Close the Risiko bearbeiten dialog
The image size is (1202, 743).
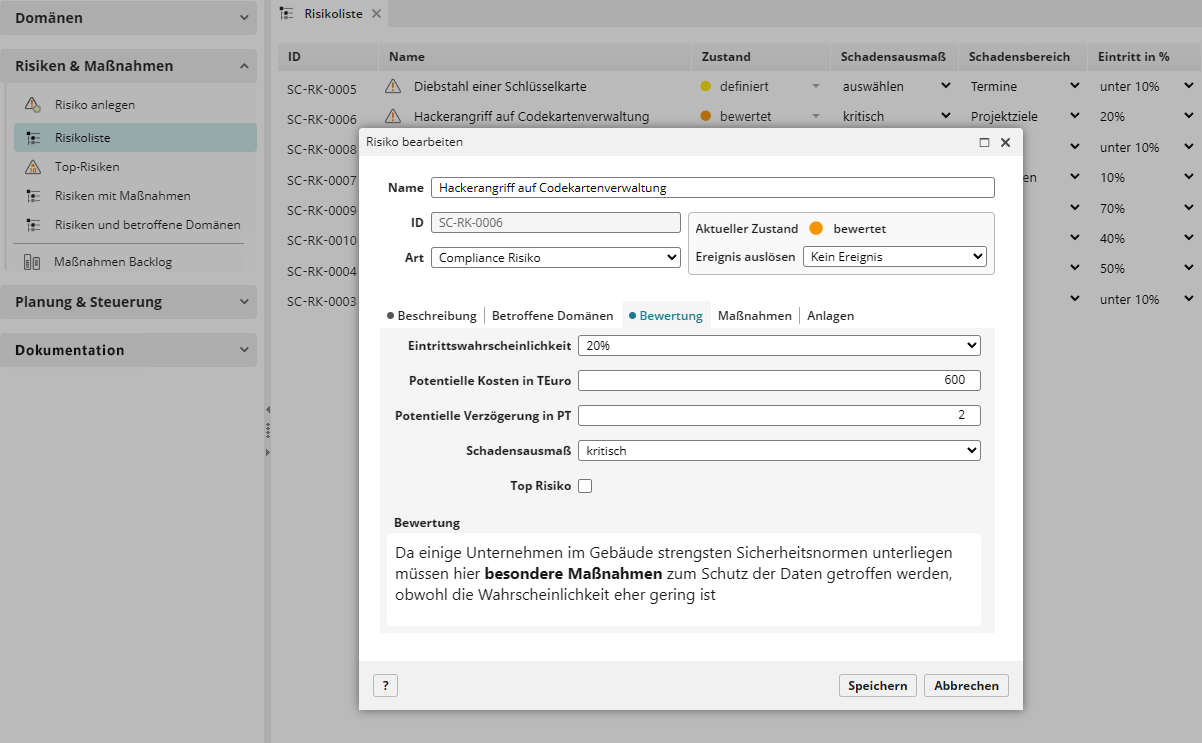coord(1005,142)
